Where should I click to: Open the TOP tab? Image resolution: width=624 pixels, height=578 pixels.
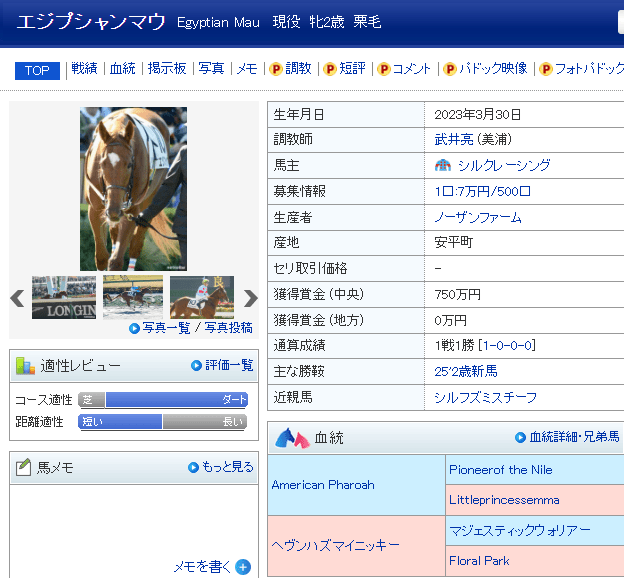click(37, 70)
